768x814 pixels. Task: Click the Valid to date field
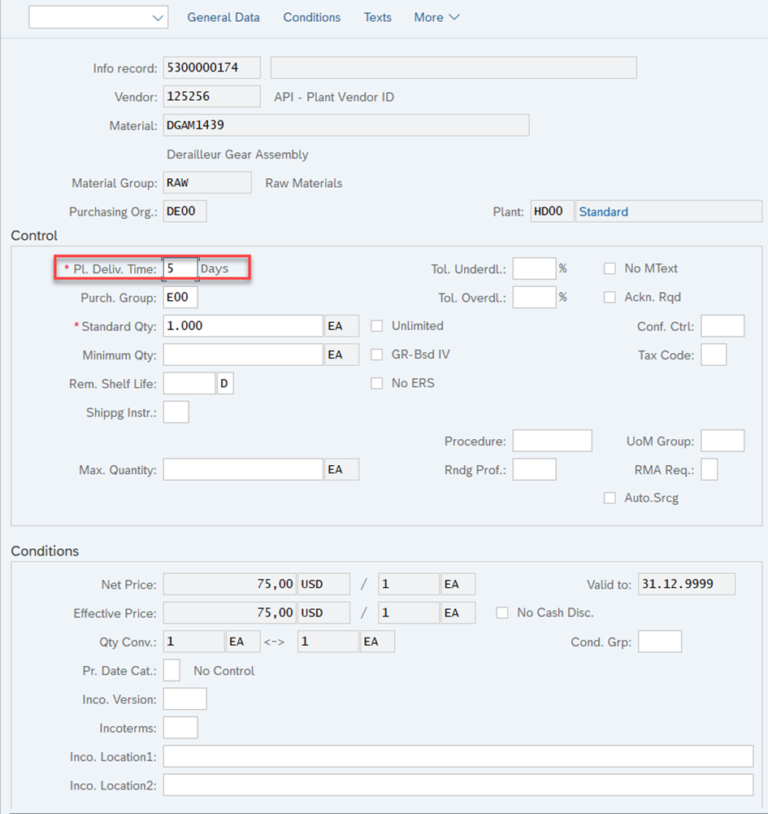[686, 583]
